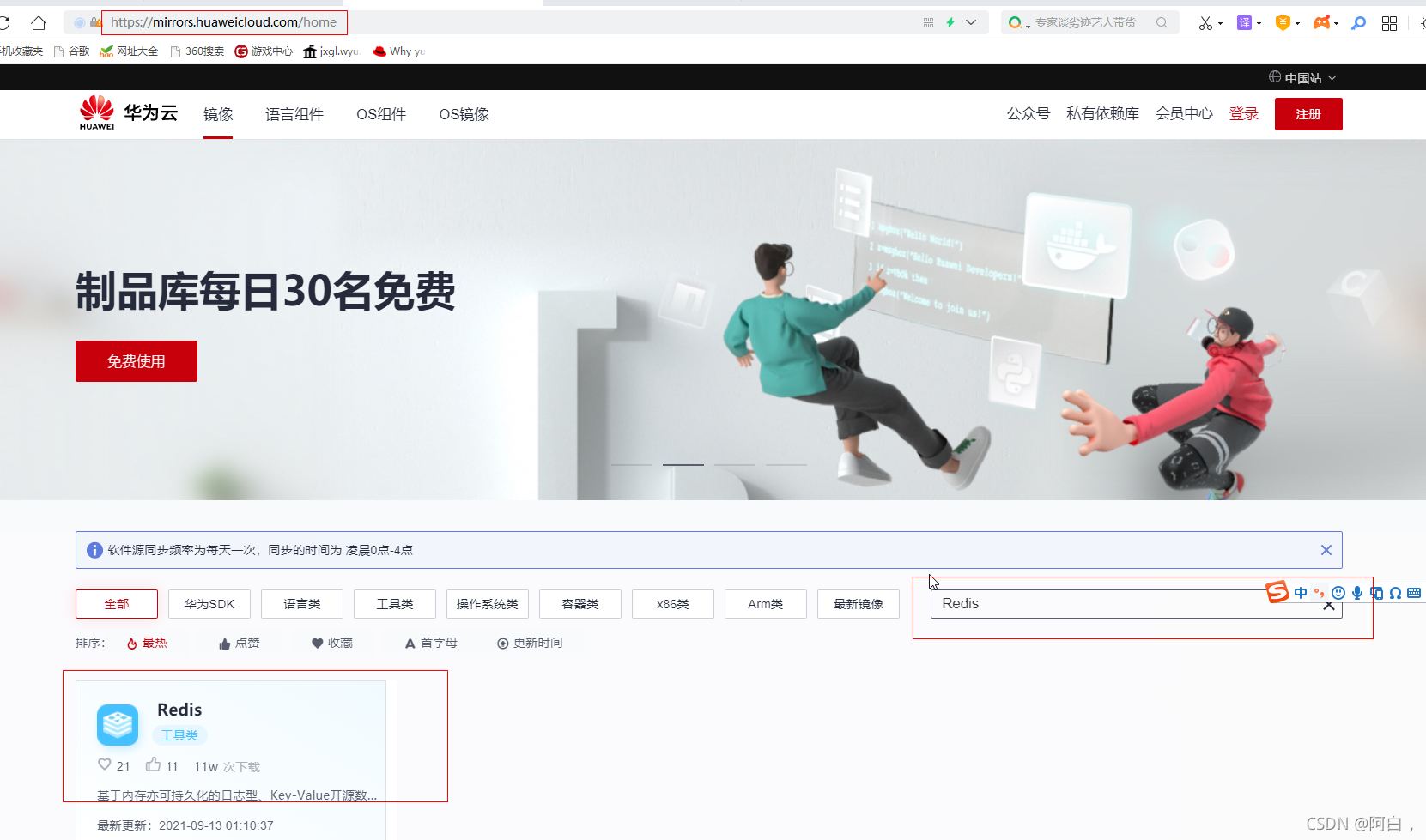Select the Arm类 category filter
Viewport: 1426px width, 840px height.
coord(766,604)
